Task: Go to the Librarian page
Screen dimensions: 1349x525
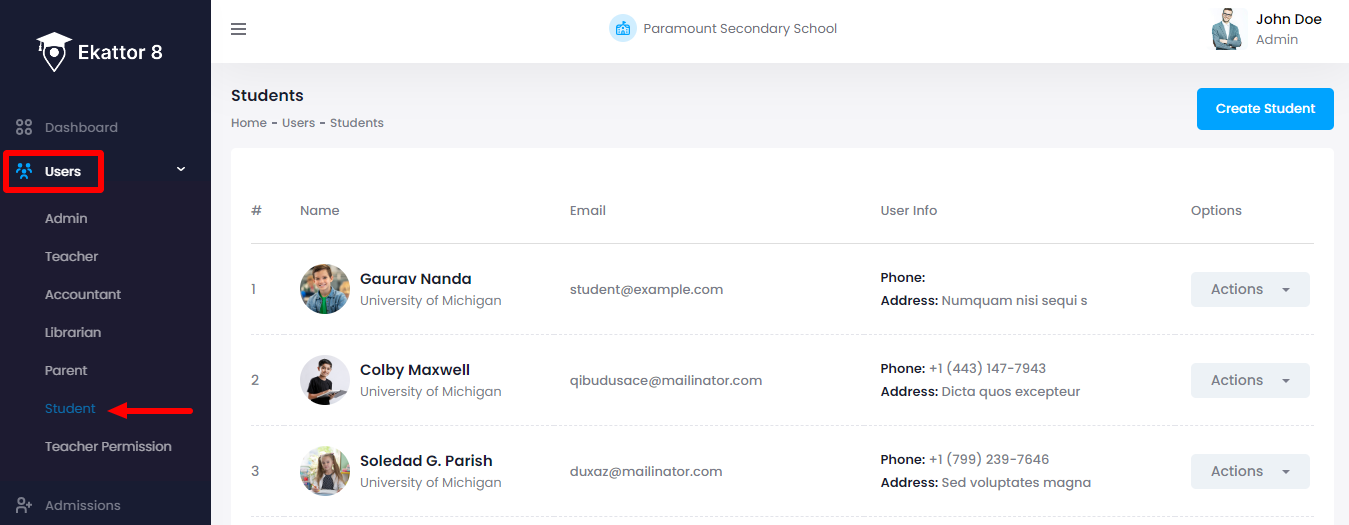Action: [x=73, y=332]
